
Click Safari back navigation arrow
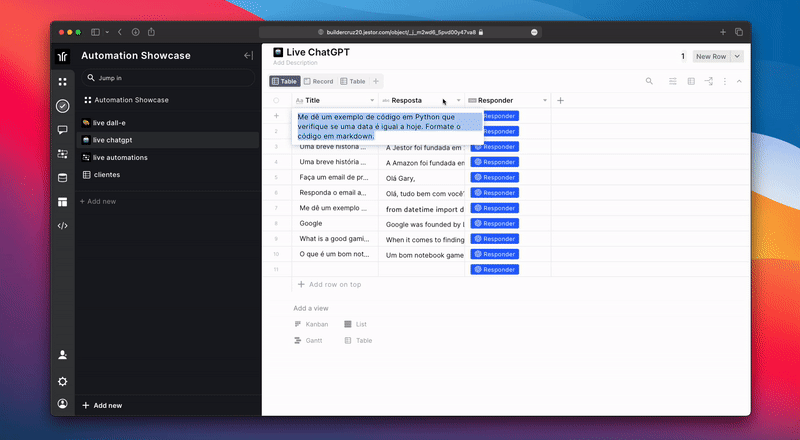(120, 32)
